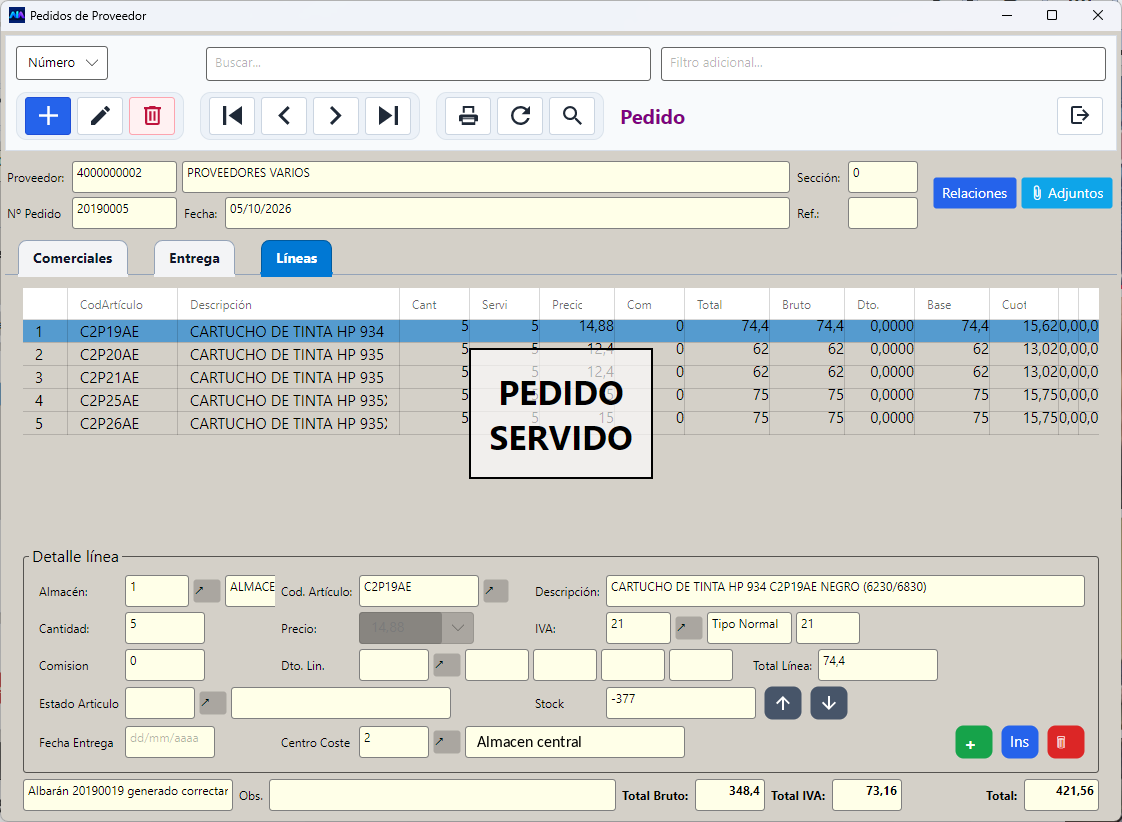The image size is (1122, 822).
Task: Click the Comision field
Action: click(x=165, y=665)
